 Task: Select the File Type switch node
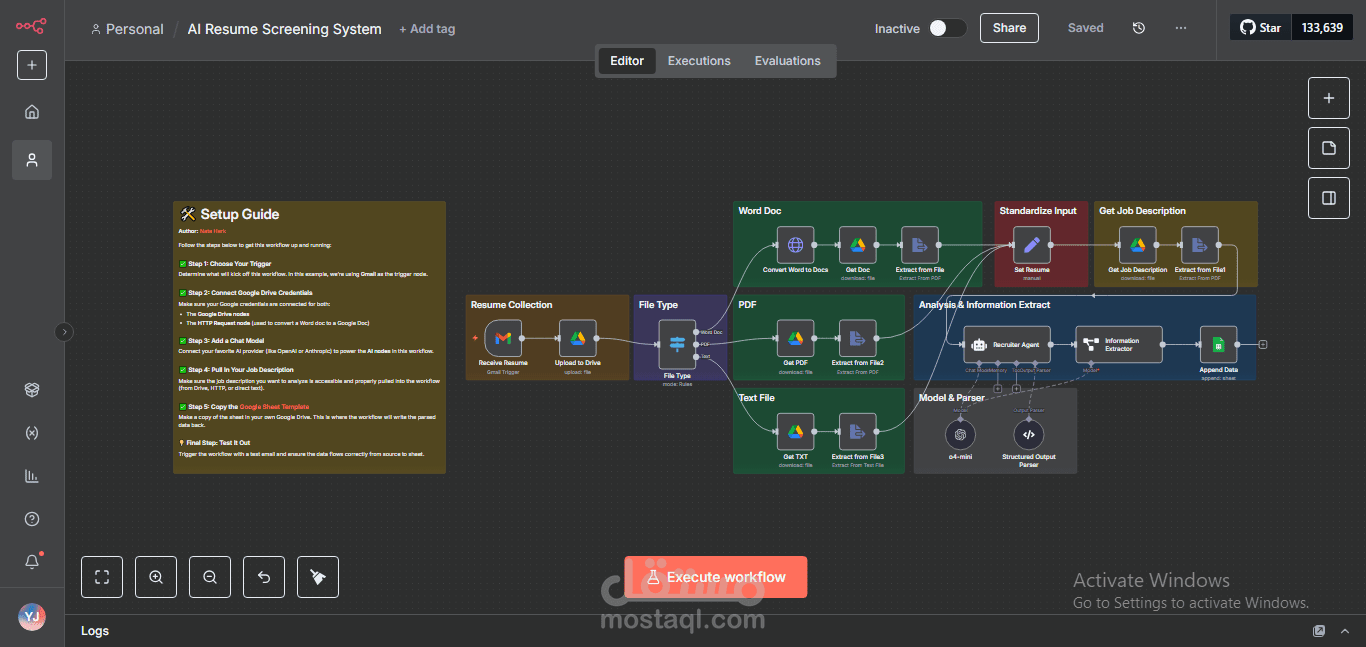point(677,344)
